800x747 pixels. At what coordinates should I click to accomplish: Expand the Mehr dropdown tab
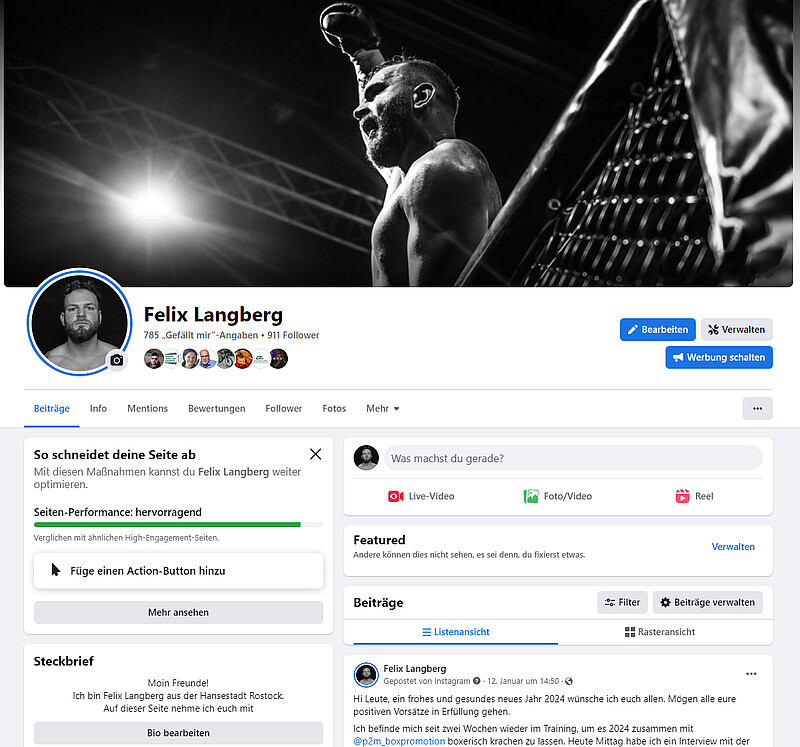[383, 408]
